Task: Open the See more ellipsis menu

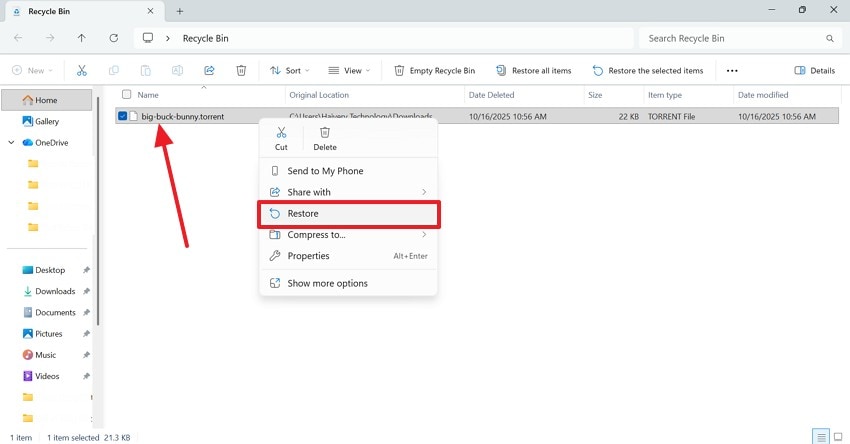Action: (x=732, y=70)
